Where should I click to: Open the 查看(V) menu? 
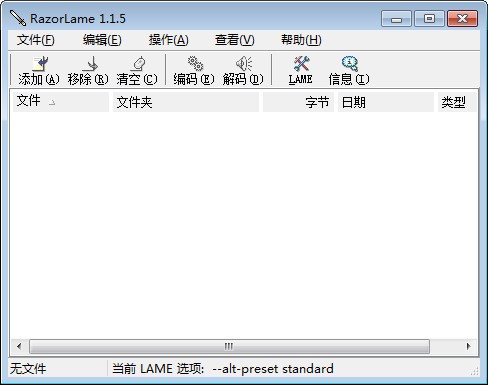coord(235,40)
